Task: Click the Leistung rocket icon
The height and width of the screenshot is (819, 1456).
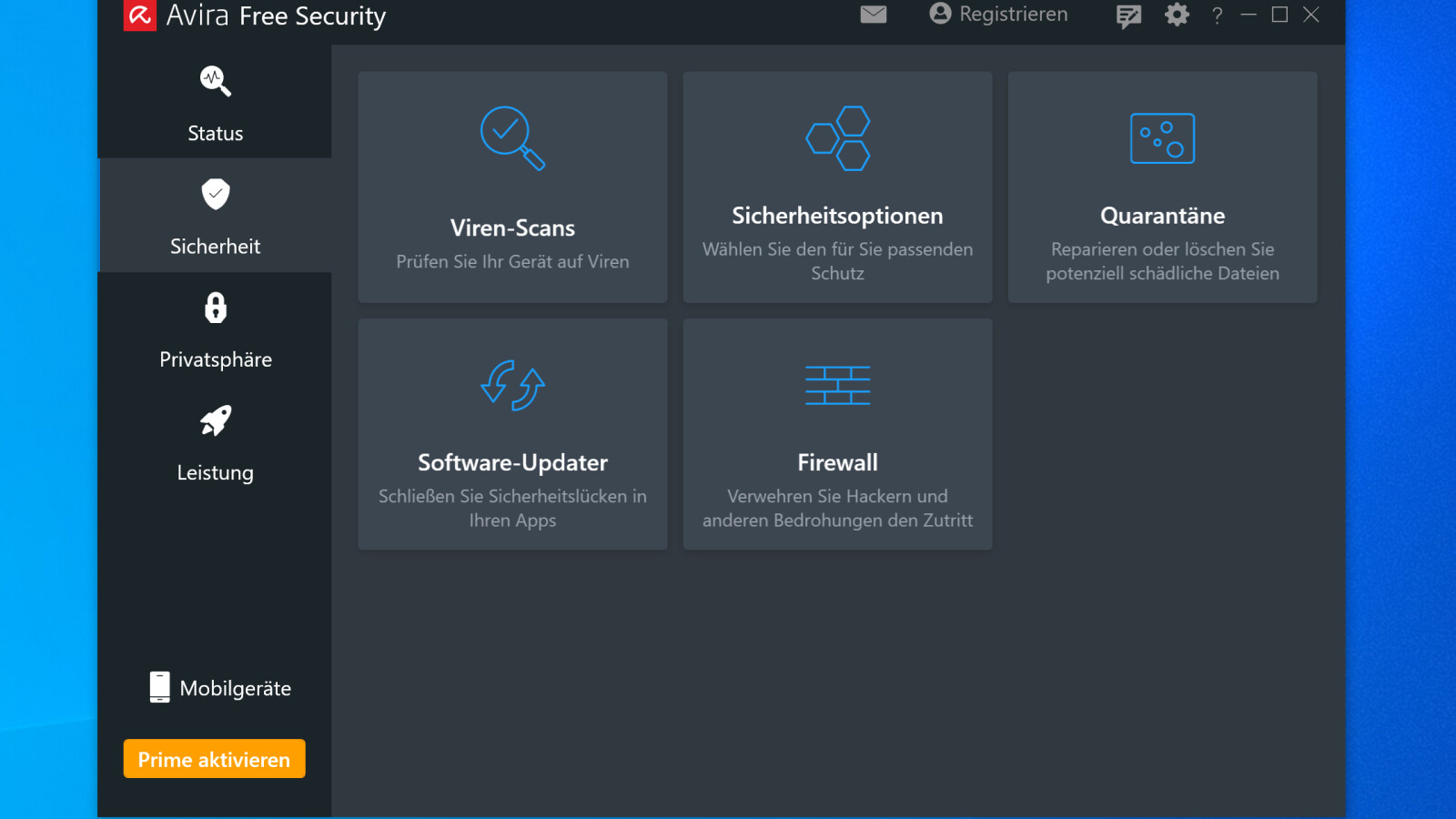Action: (x=214, y=420)
